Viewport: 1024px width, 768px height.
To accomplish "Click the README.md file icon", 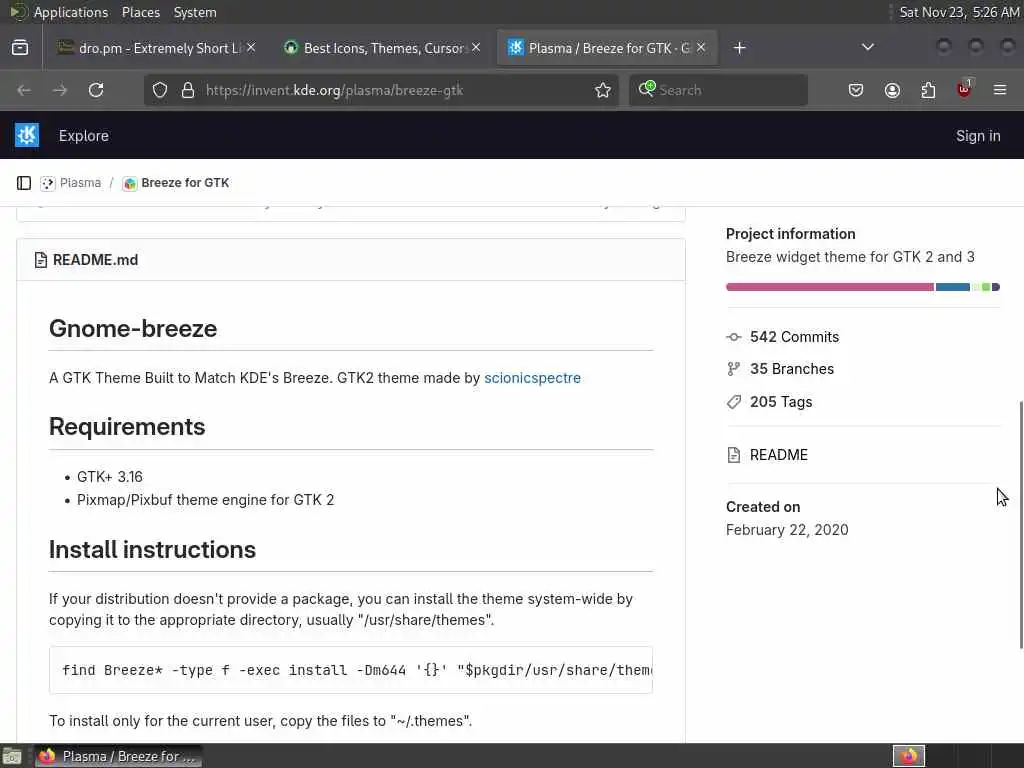I will [x=40, y=260].
